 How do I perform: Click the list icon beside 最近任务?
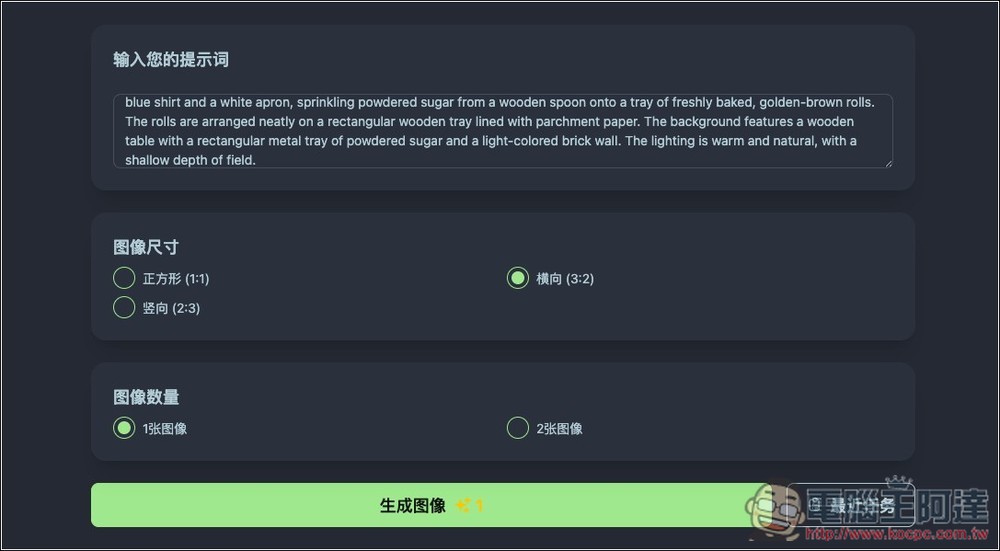click(x=816, y=506)
